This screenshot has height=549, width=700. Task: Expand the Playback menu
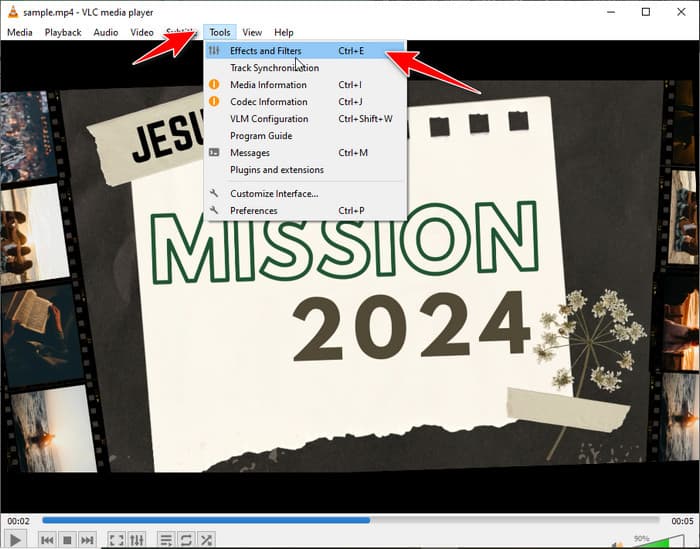(63, 33)
